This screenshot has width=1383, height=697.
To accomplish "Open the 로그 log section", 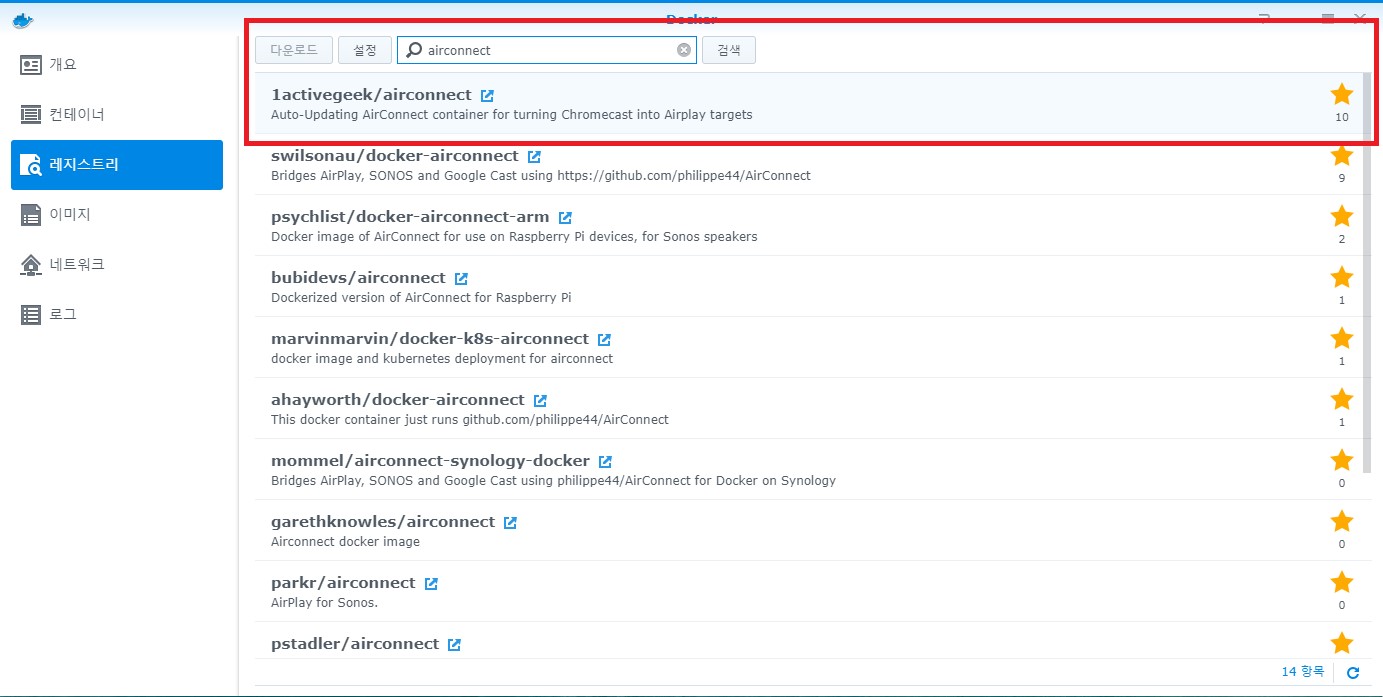I will pyautogui.click(x=117, y=315).
